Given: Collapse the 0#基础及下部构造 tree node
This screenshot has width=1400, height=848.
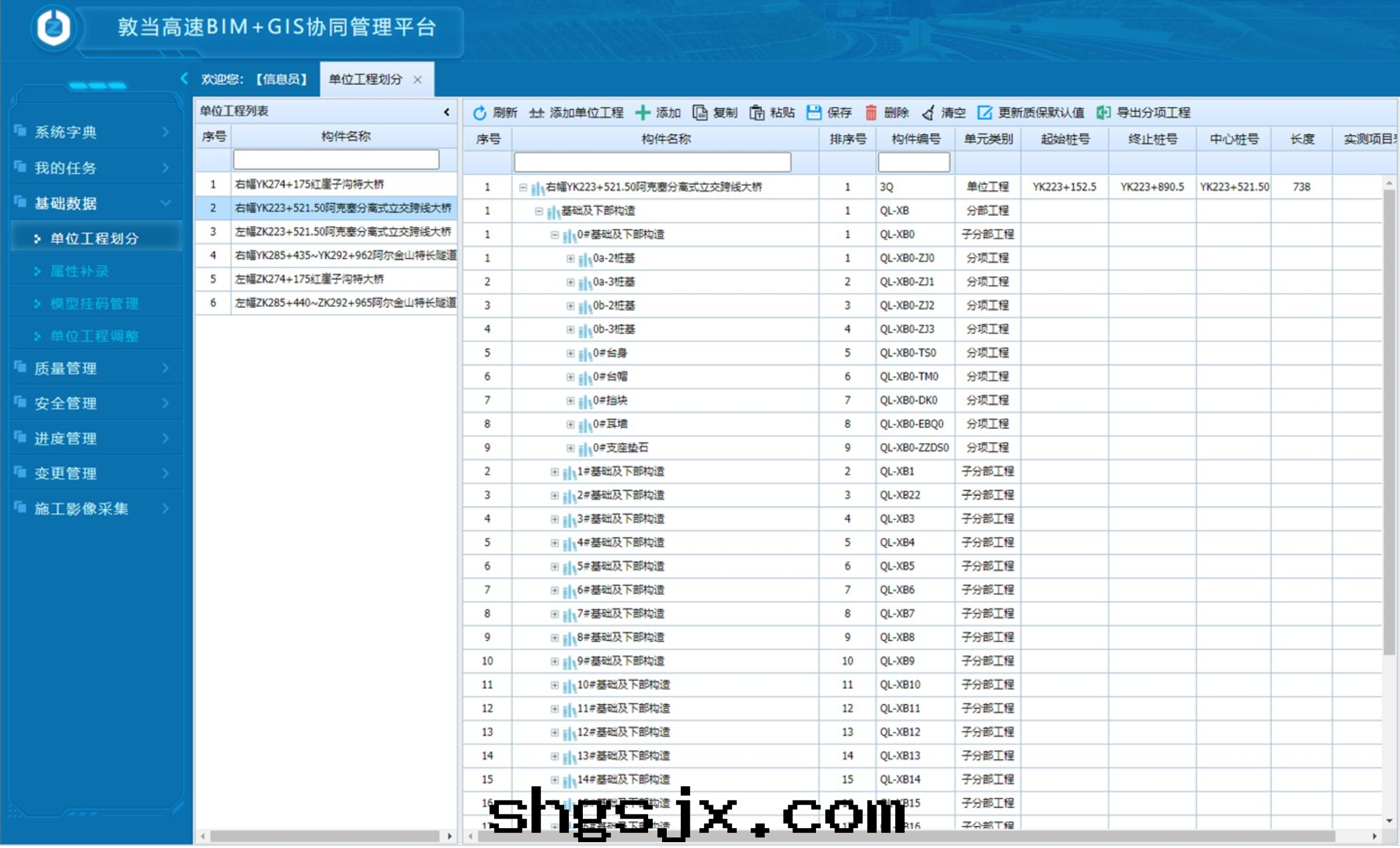Looking at the screenshot, I should click(554, 235).
